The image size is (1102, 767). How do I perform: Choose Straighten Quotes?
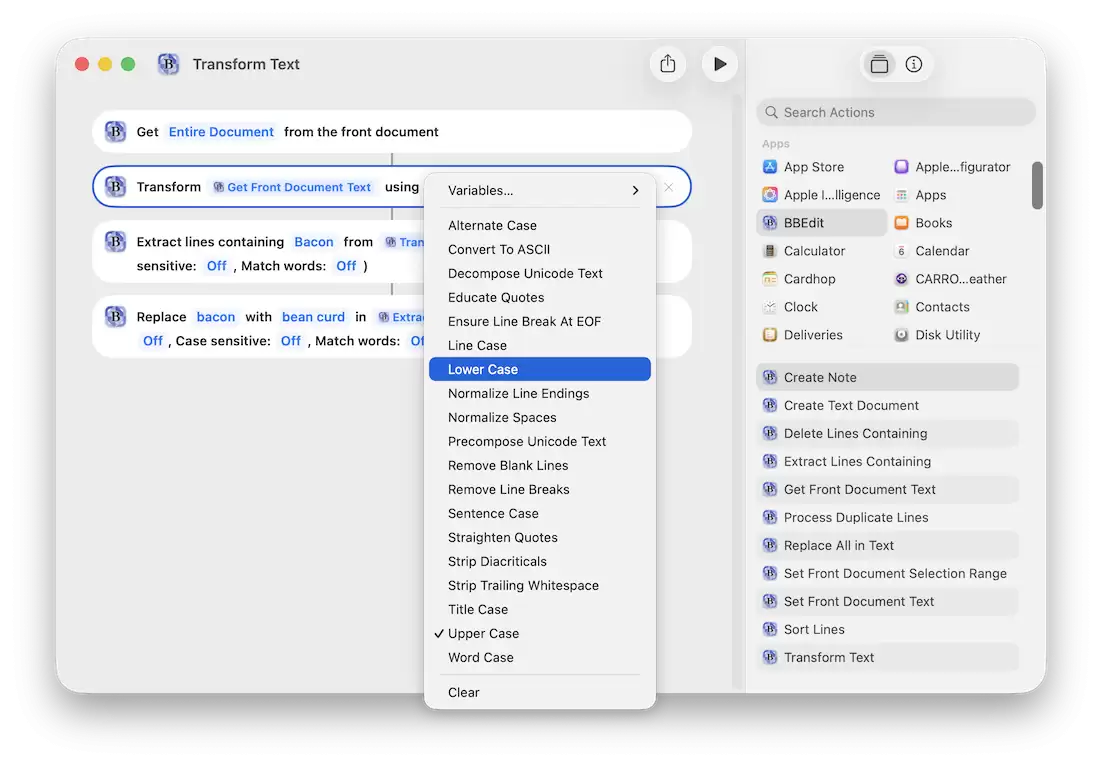(540, 537)
